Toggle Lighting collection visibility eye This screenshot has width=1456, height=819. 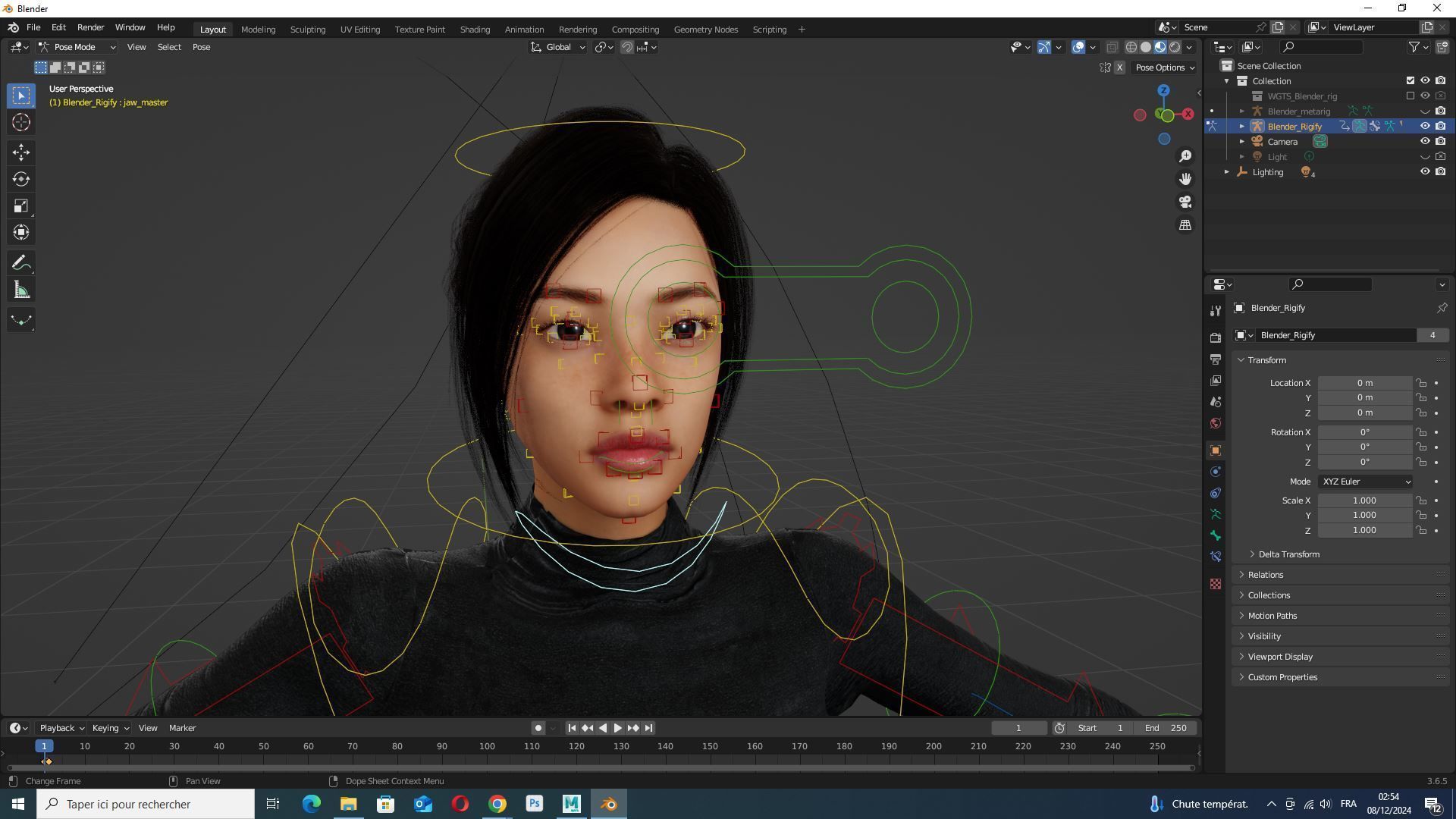1425,171
